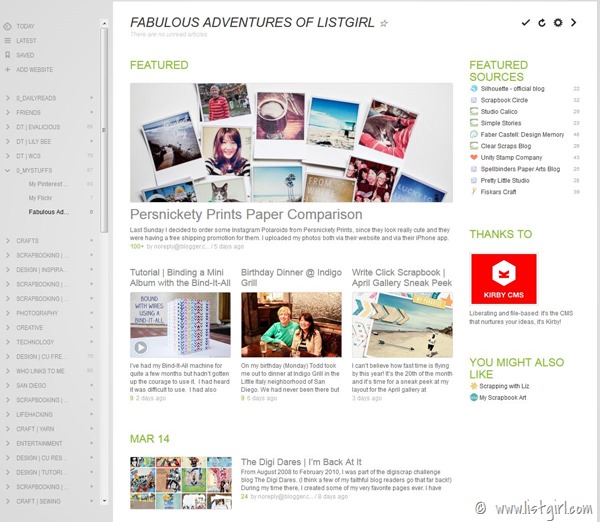Open Silhouette official blog featured source
This screenshot has height=522, width=600.
point(512,89)
